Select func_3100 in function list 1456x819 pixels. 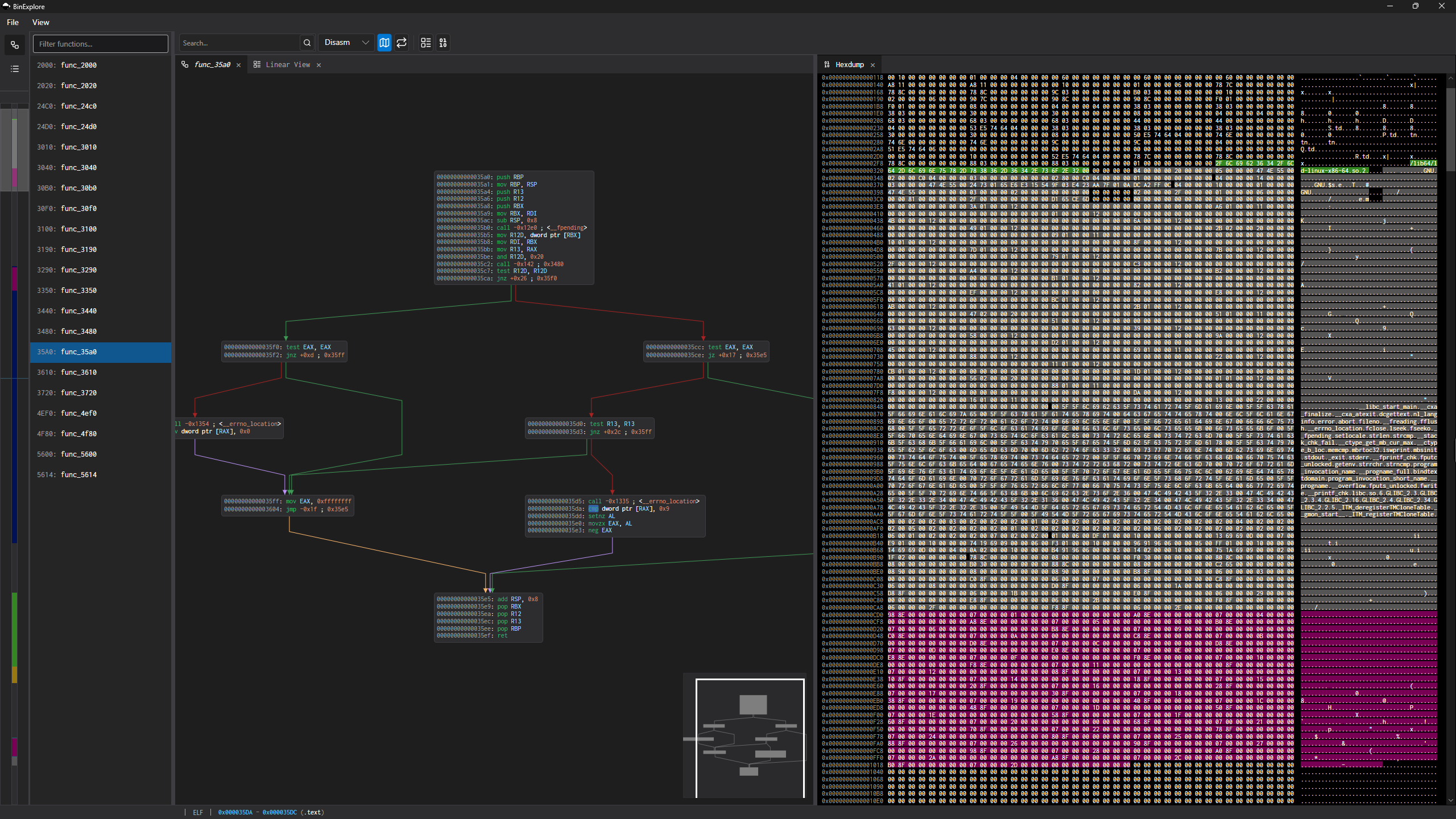point(101,229)
